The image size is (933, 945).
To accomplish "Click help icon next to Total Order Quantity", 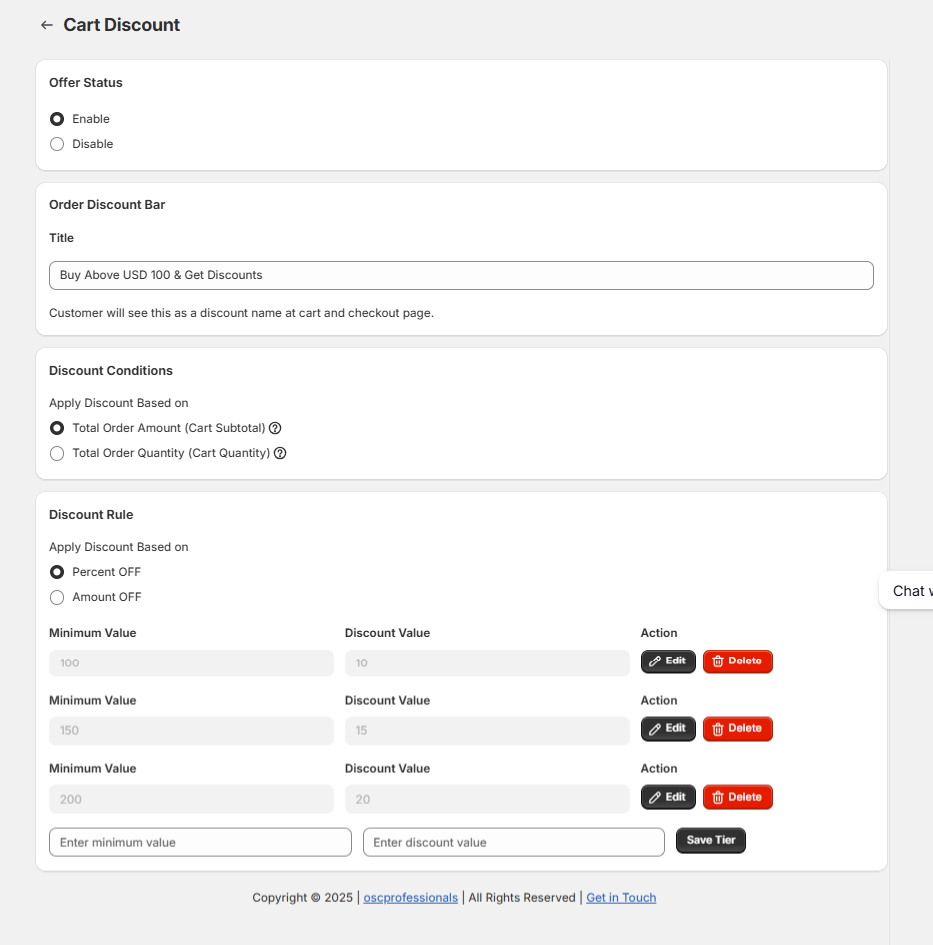I will coord(280,453).
